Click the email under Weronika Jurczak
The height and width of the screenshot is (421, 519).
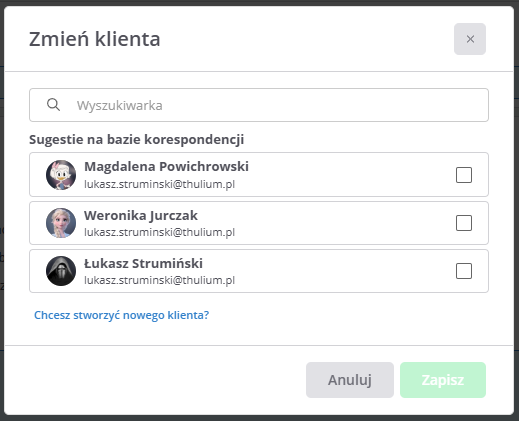[159, 232]
